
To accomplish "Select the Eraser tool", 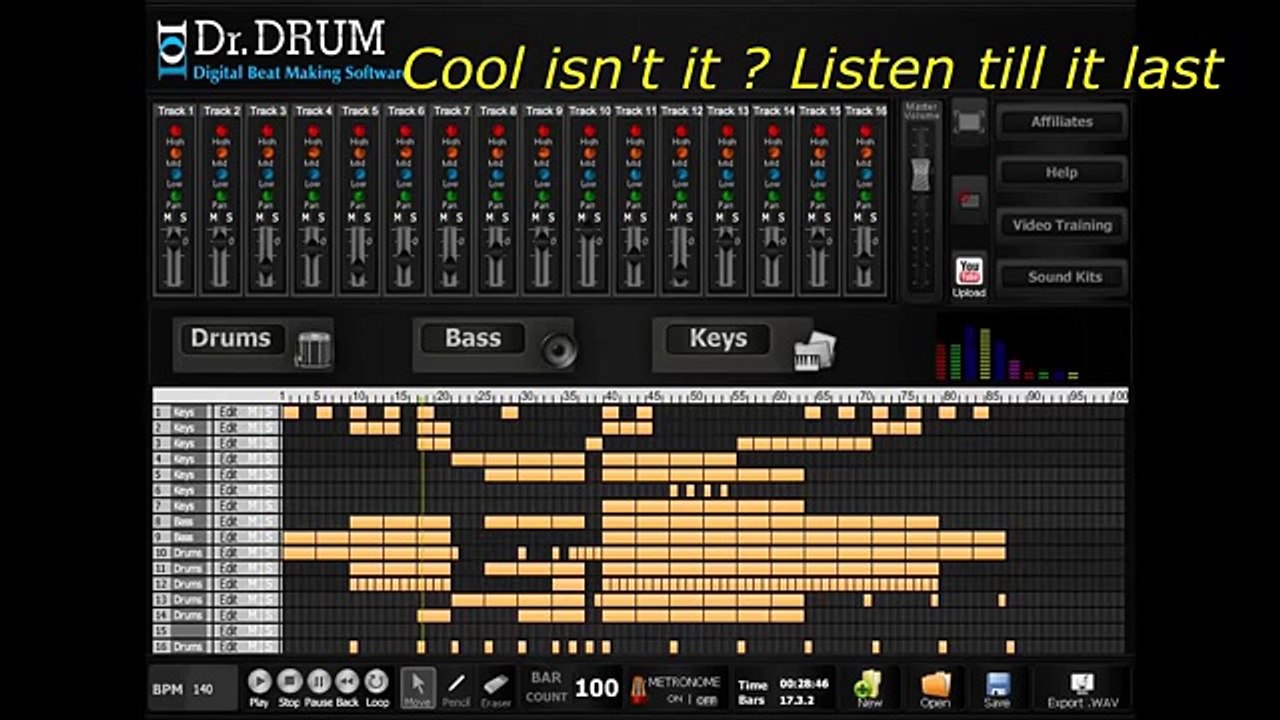I will tap(496, 687).
